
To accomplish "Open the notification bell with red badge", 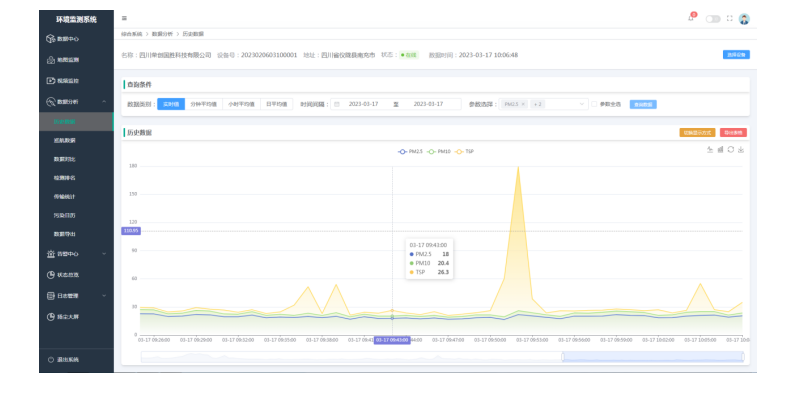I will click(691, 17).
